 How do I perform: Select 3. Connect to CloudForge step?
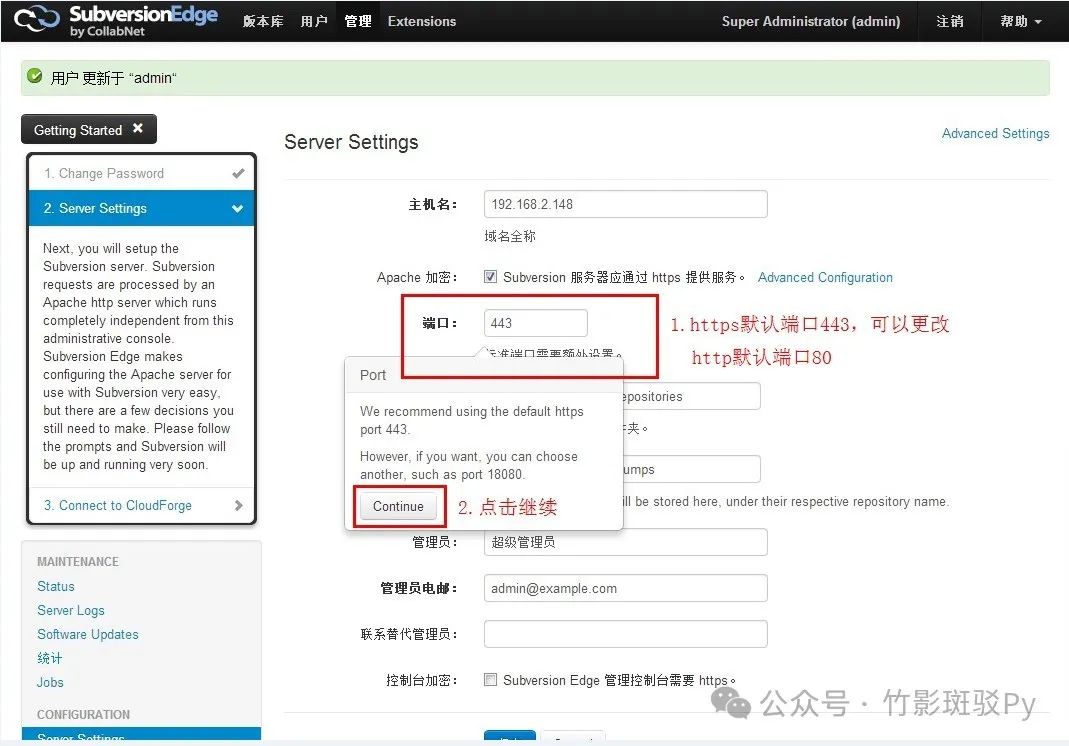[x=141, y=505]
